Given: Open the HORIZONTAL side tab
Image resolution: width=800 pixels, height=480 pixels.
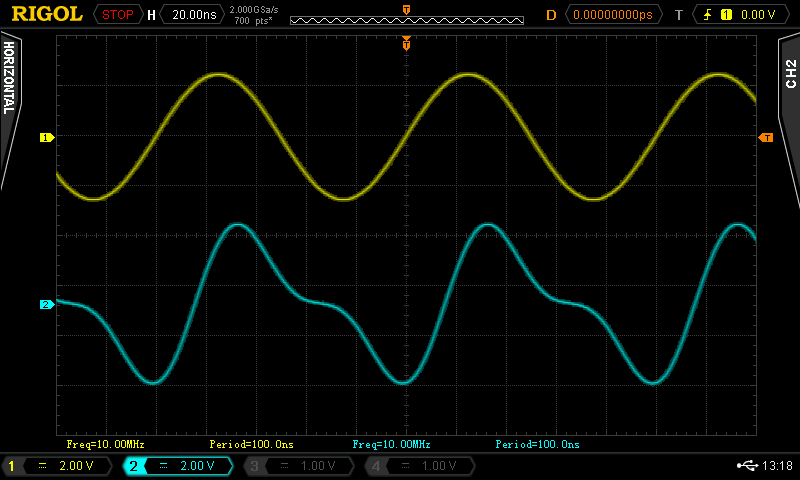Looking at the screenshot, I should click(x=9, y=110).
